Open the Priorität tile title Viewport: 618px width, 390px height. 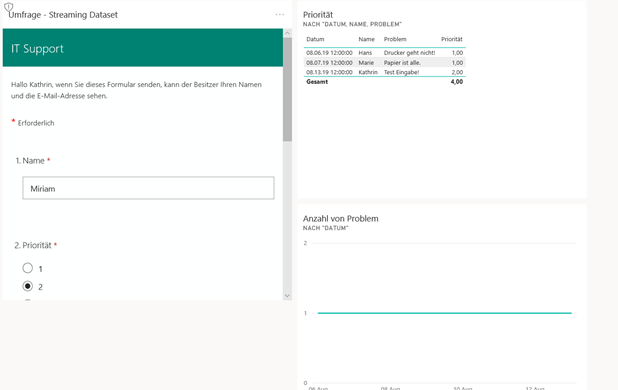click(x=318, y=15)
